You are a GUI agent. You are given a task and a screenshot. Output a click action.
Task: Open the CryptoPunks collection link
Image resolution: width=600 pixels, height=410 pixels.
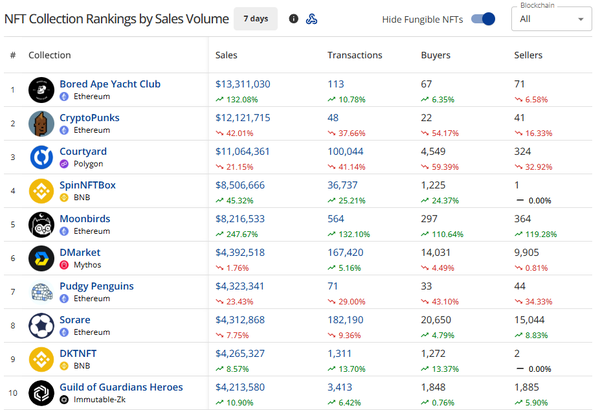click(89, 118)
